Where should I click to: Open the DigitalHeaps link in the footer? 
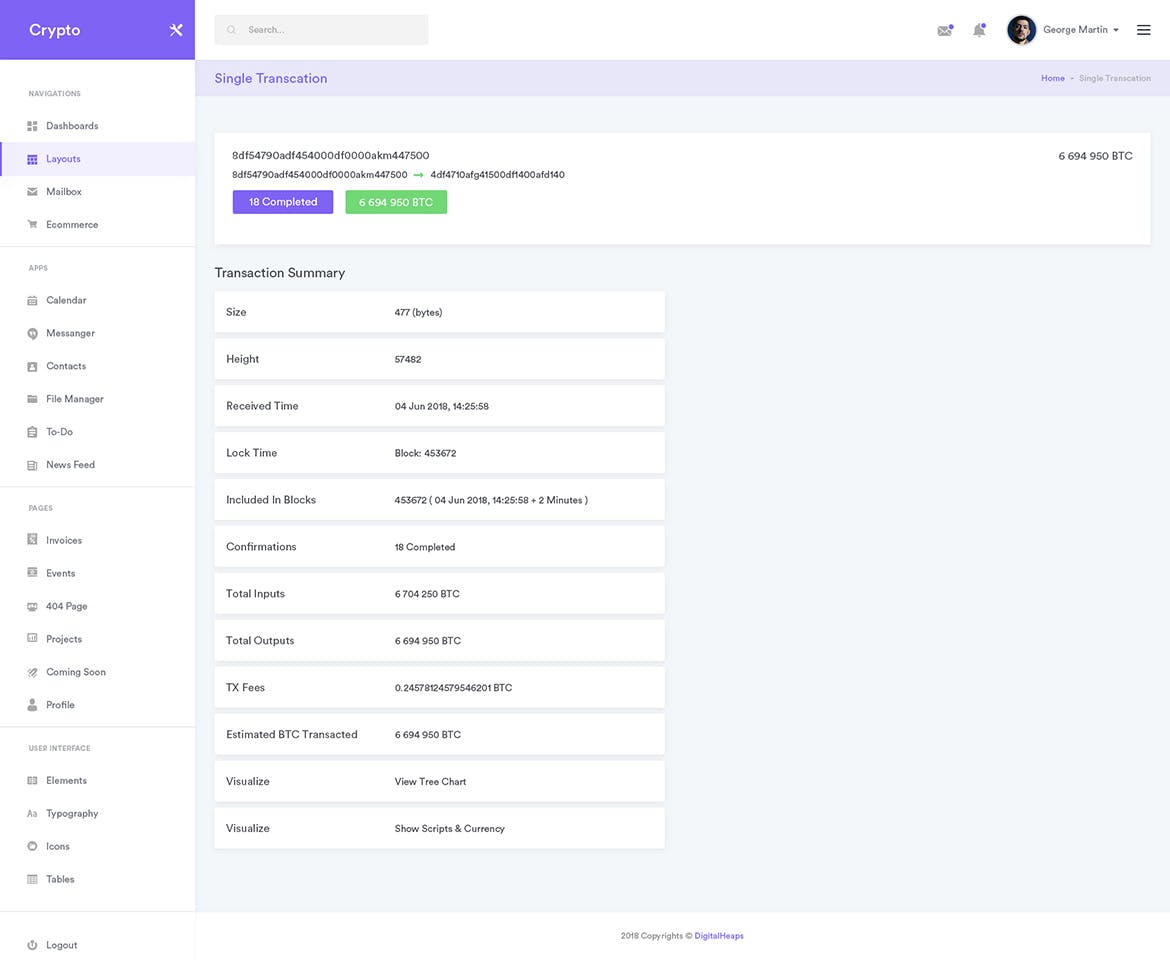(x=718, y=935)
